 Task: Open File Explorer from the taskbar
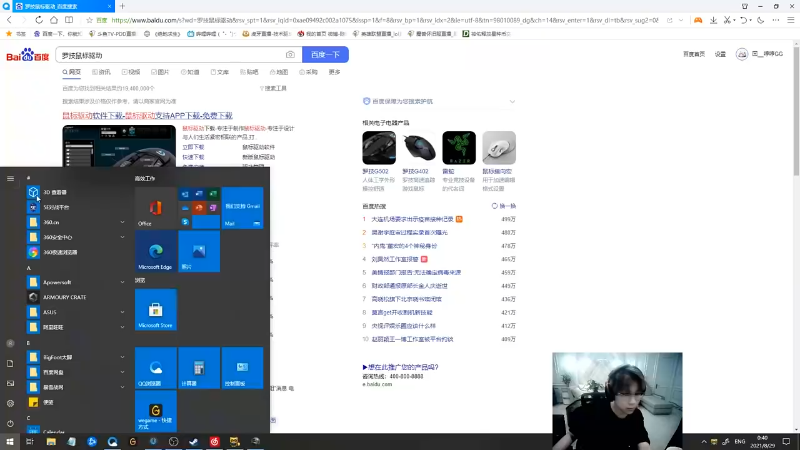[51, 441]
